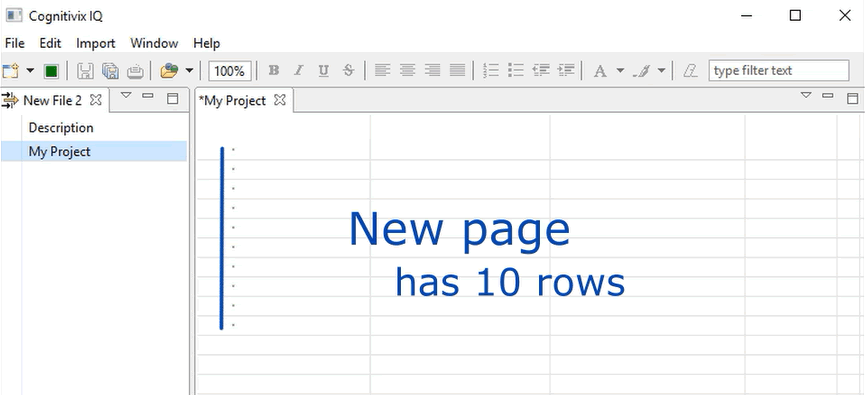Select the *My Project editor tab
The height and width of the screenshot is (395, 865).
click(x=232, y=101)
